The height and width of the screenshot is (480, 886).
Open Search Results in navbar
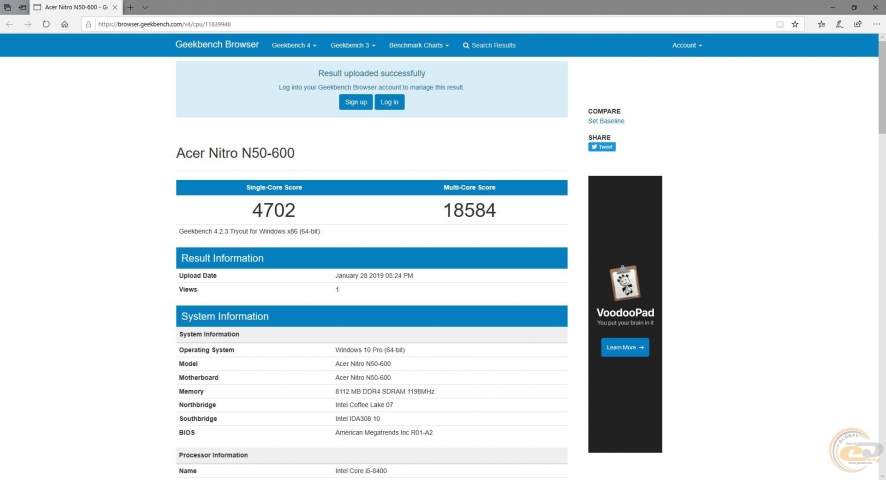[x=489, y=45]
